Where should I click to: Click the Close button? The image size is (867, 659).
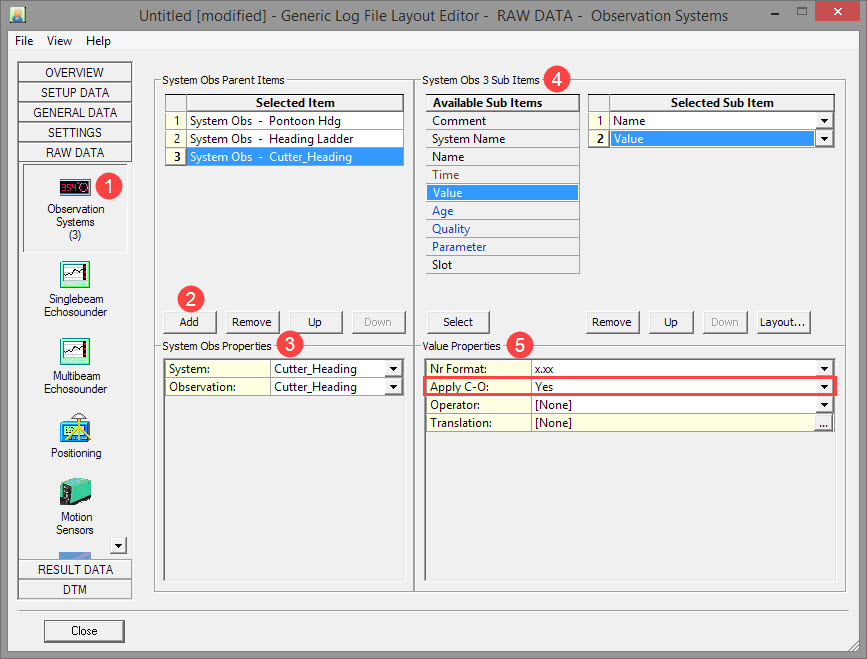click(x=84, y=631)
